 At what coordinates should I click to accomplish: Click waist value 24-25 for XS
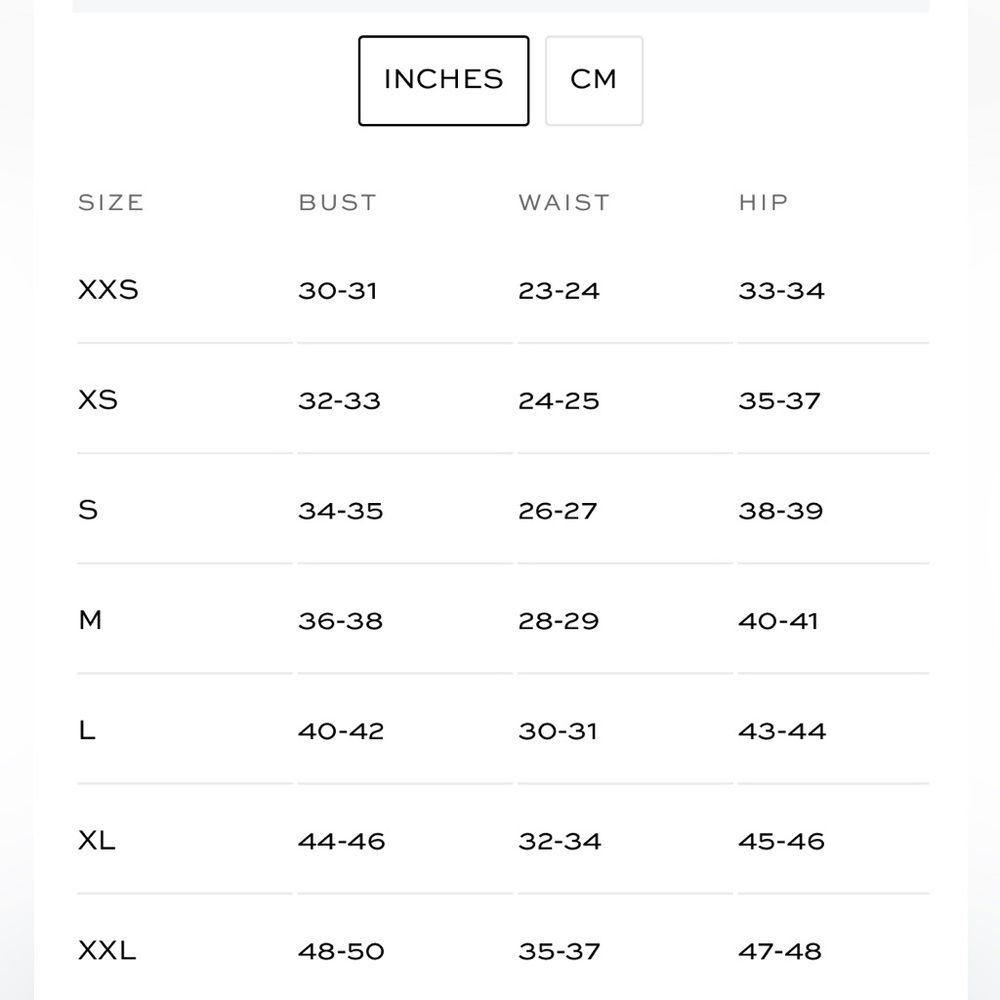click(559, 401)
